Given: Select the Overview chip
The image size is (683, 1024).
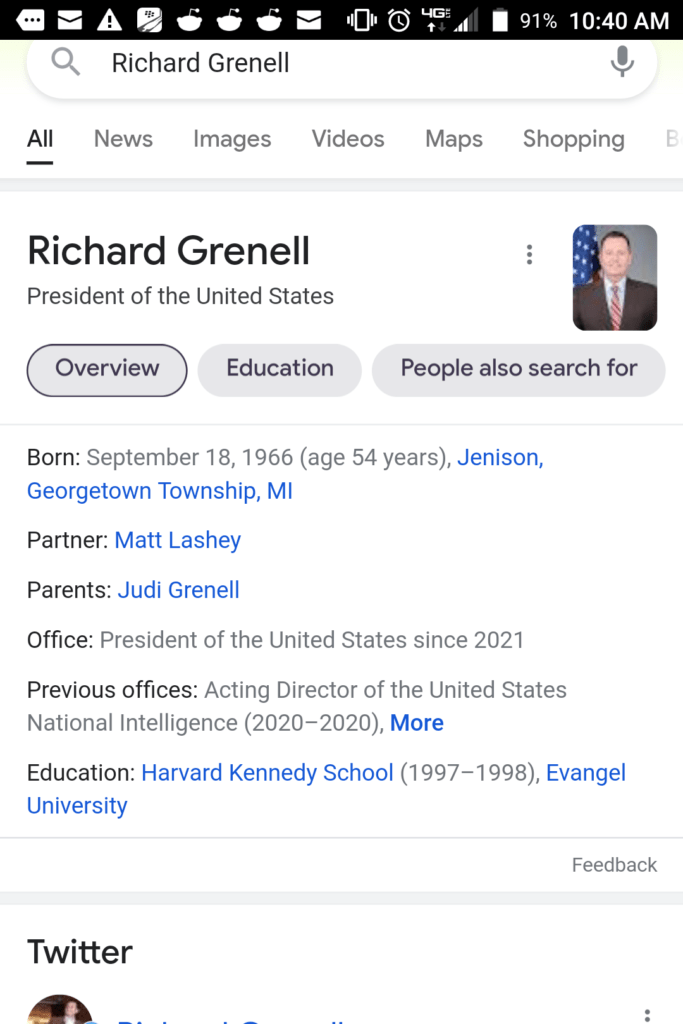Looking at the screenshot, I should pos(107,369).
